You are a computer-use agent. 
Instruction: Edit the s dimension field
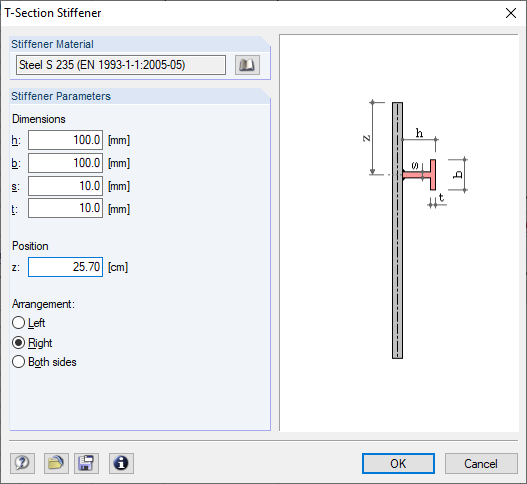tap(66, 186)
